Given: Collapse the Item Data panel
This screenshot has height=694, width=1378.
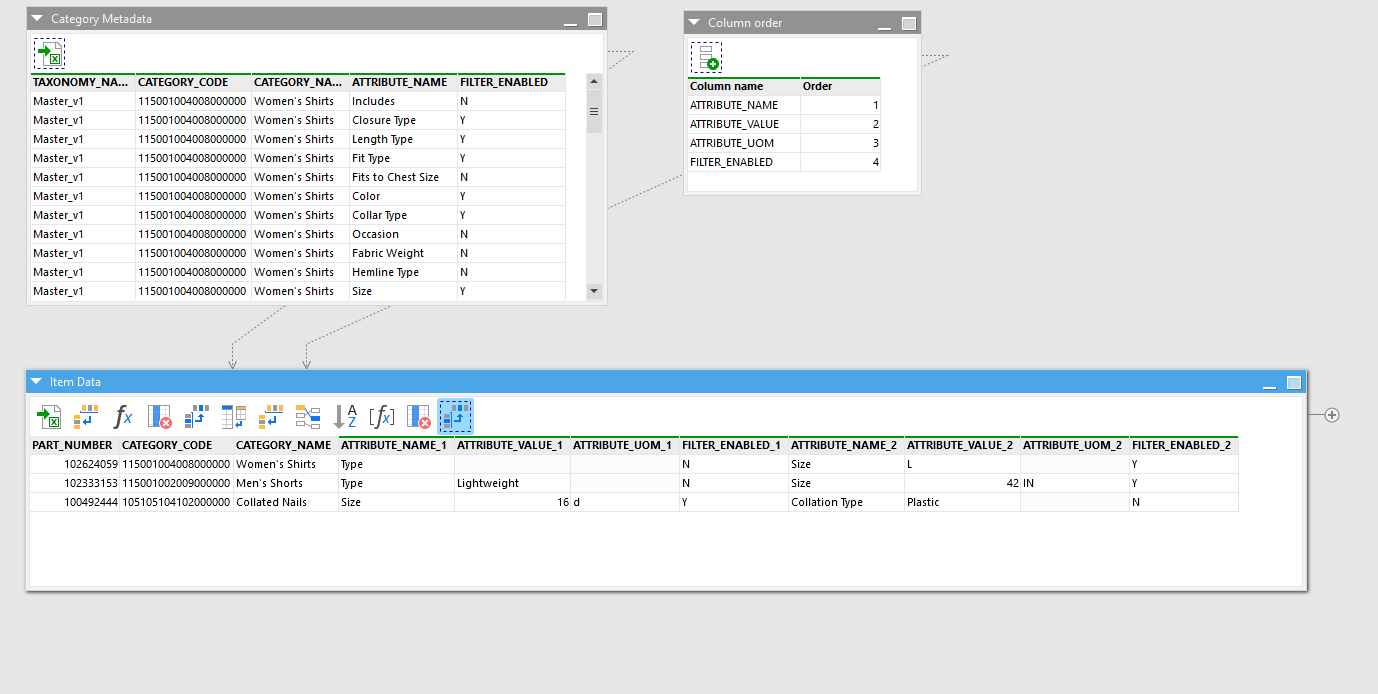Looking at the screenshot, I should (x=36, y=382).
